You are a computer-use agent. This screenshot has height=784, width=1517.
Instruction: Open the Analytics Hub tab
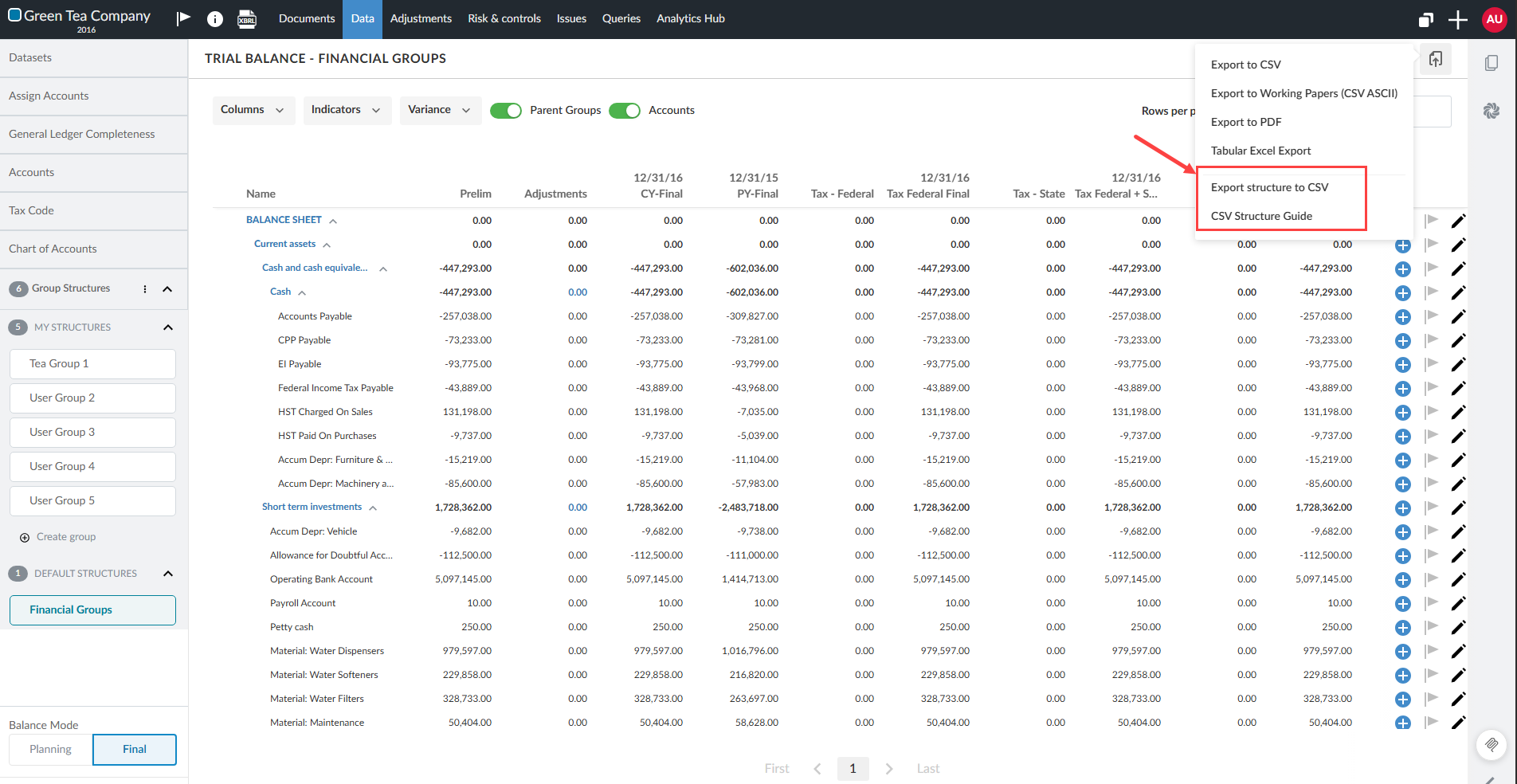pos(691,19)
